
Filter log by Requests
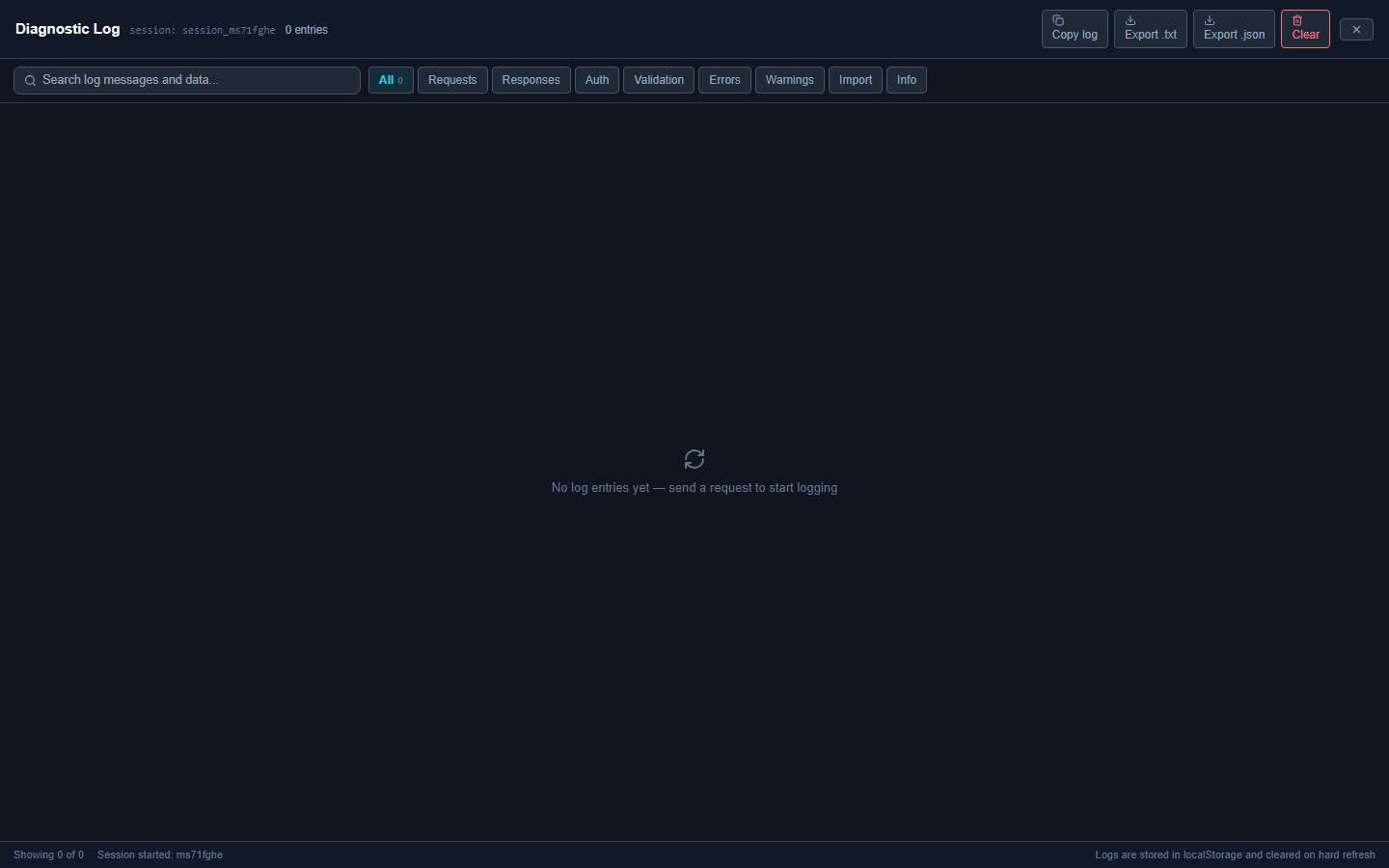(x=452, y=80)
